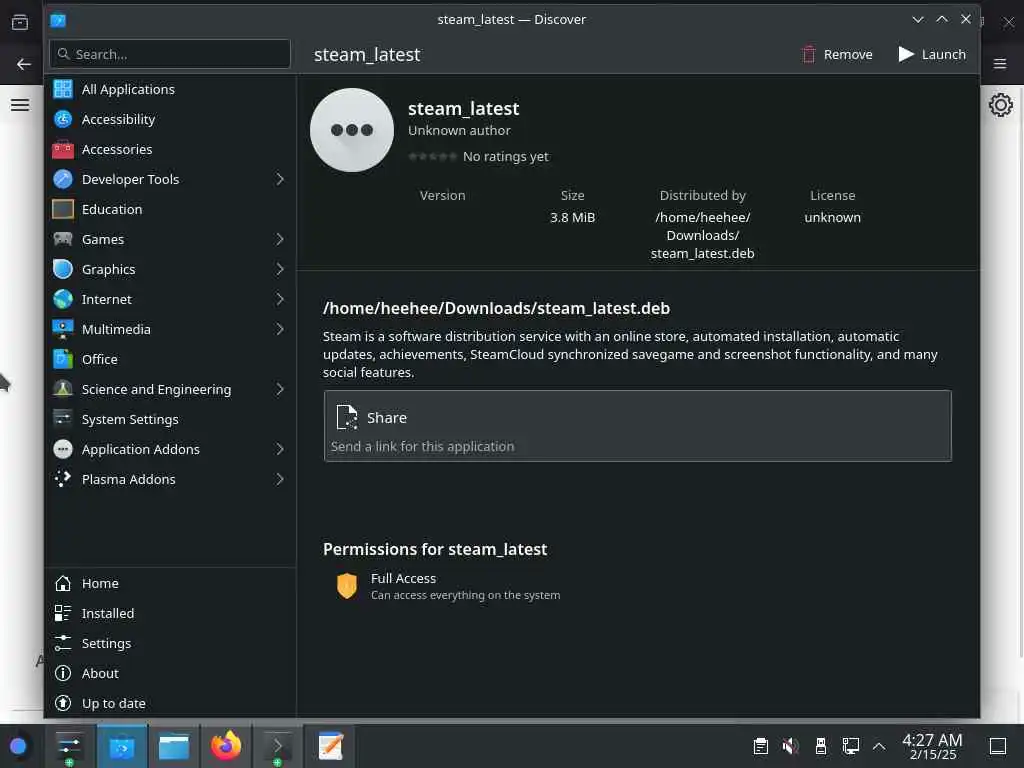Click the text editor taskbar icon
Screen dimensions: 1024x768
[330, 746]
